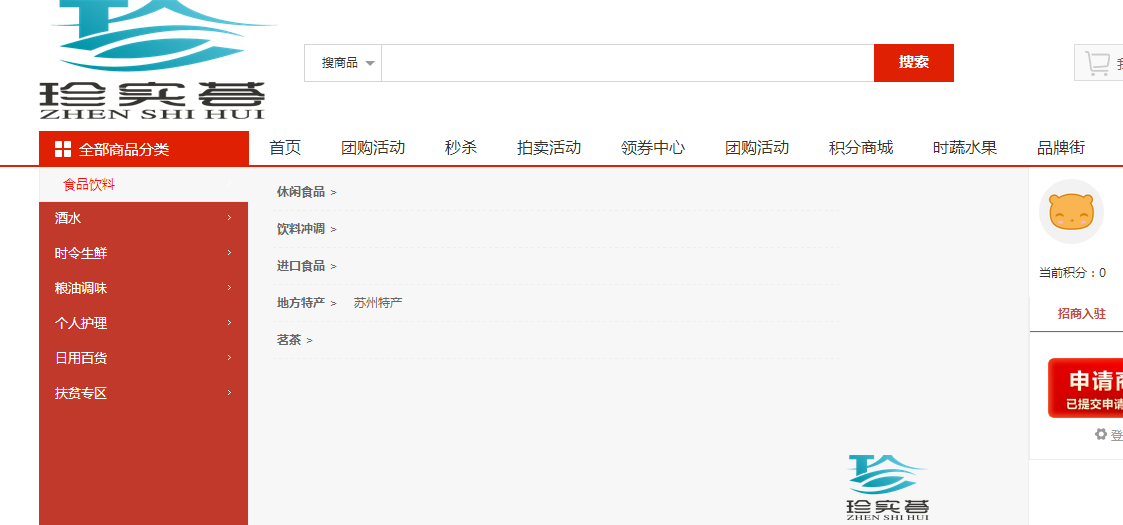
Task: Click inside the product search input field
Action: 627,63
